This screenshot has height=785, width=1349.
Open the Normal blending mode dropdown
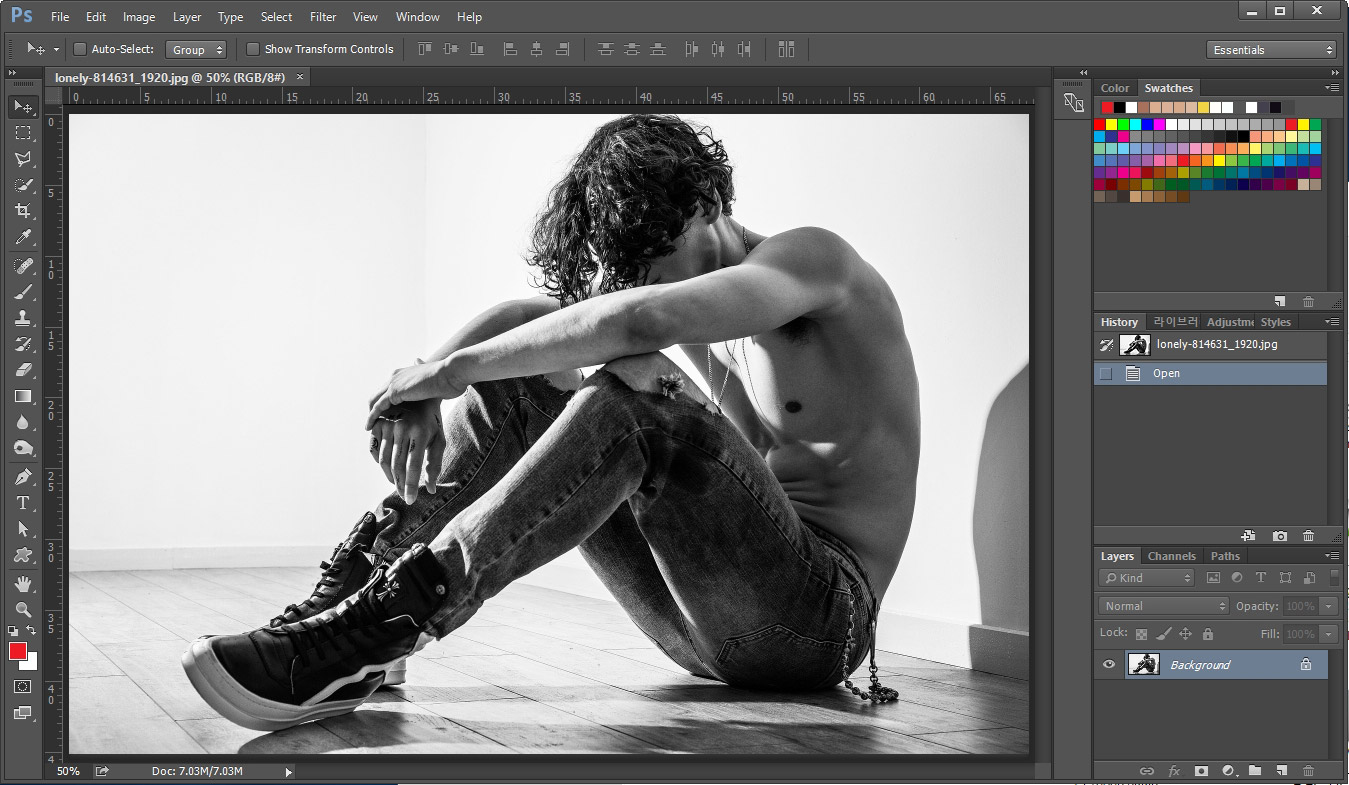(1164, 606)
